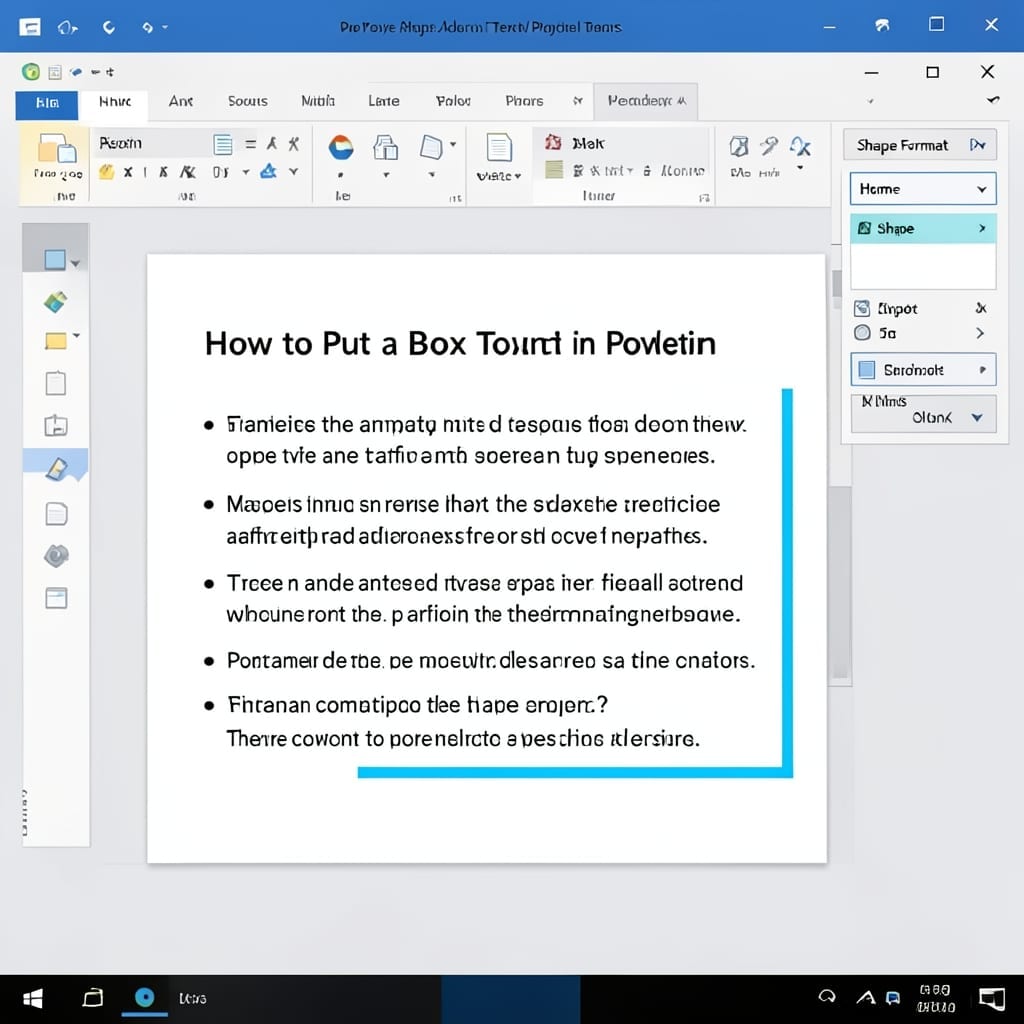The image size is (1024, 1024).
Task: Open the Windows Start button
Action: point(33,999)
